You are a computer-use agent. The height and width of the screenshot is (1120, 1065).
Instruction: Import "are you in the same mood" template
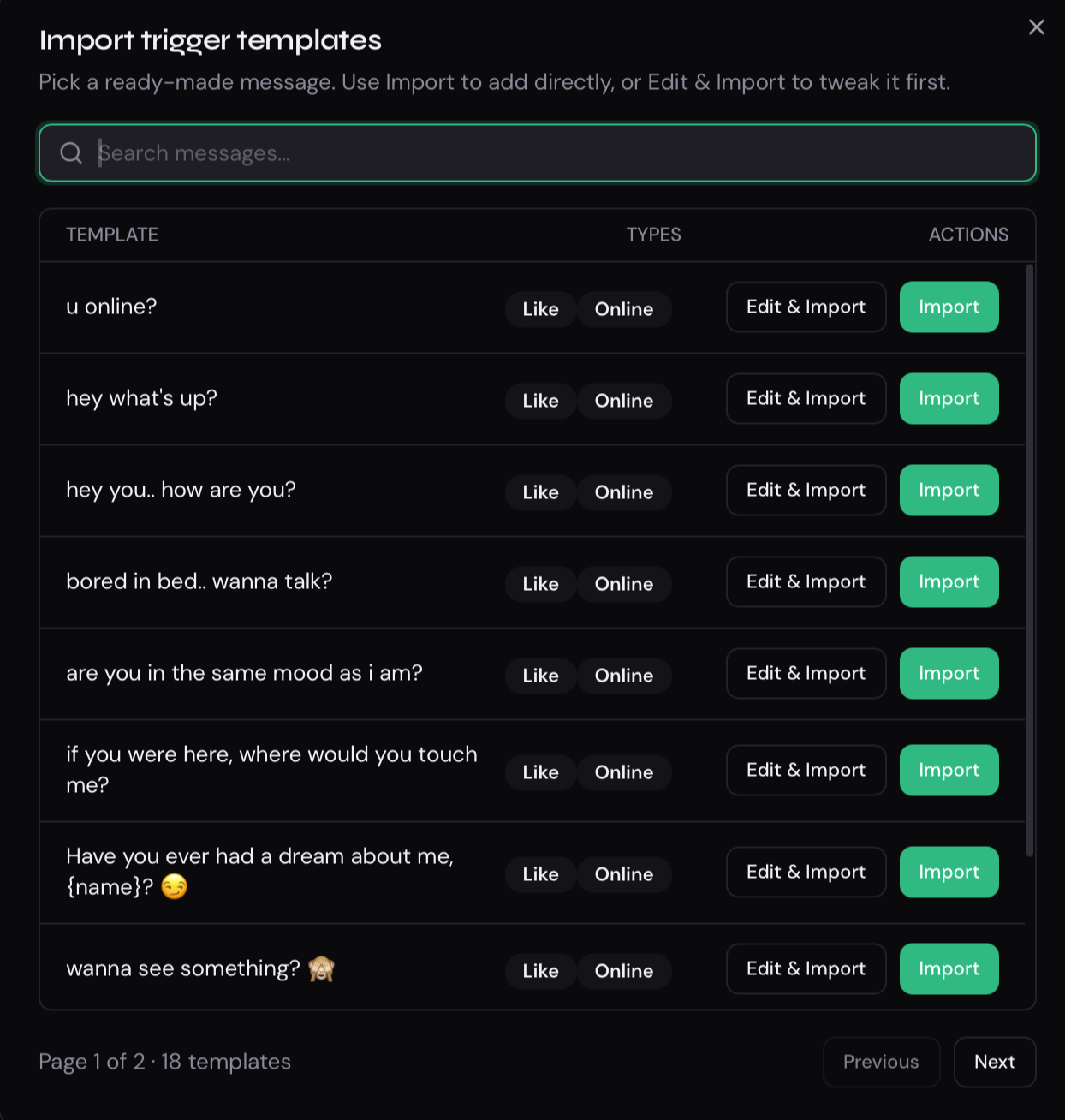tap(949, 673)
